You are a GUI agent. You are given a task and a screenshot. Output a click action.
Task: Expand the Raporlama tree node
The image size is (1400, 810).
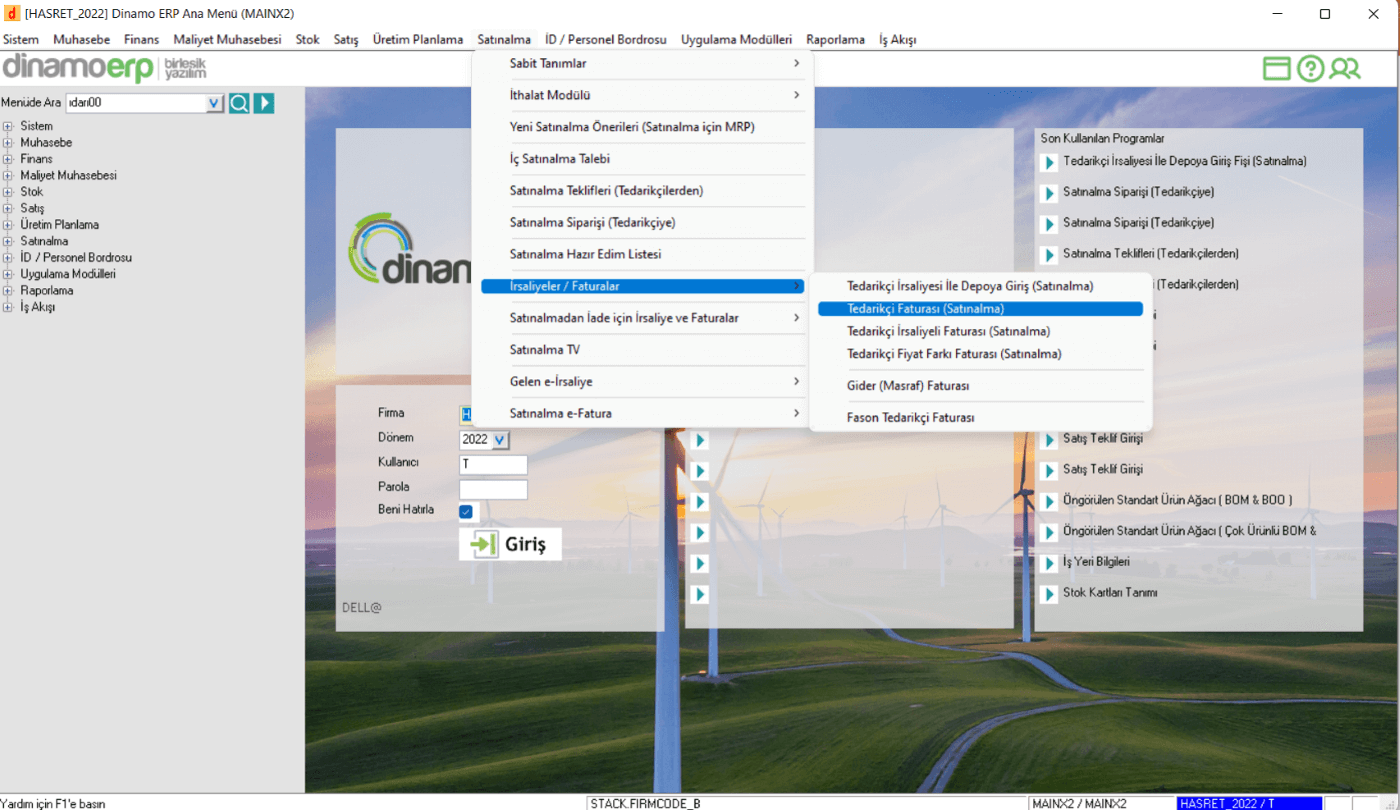[8, 291]
